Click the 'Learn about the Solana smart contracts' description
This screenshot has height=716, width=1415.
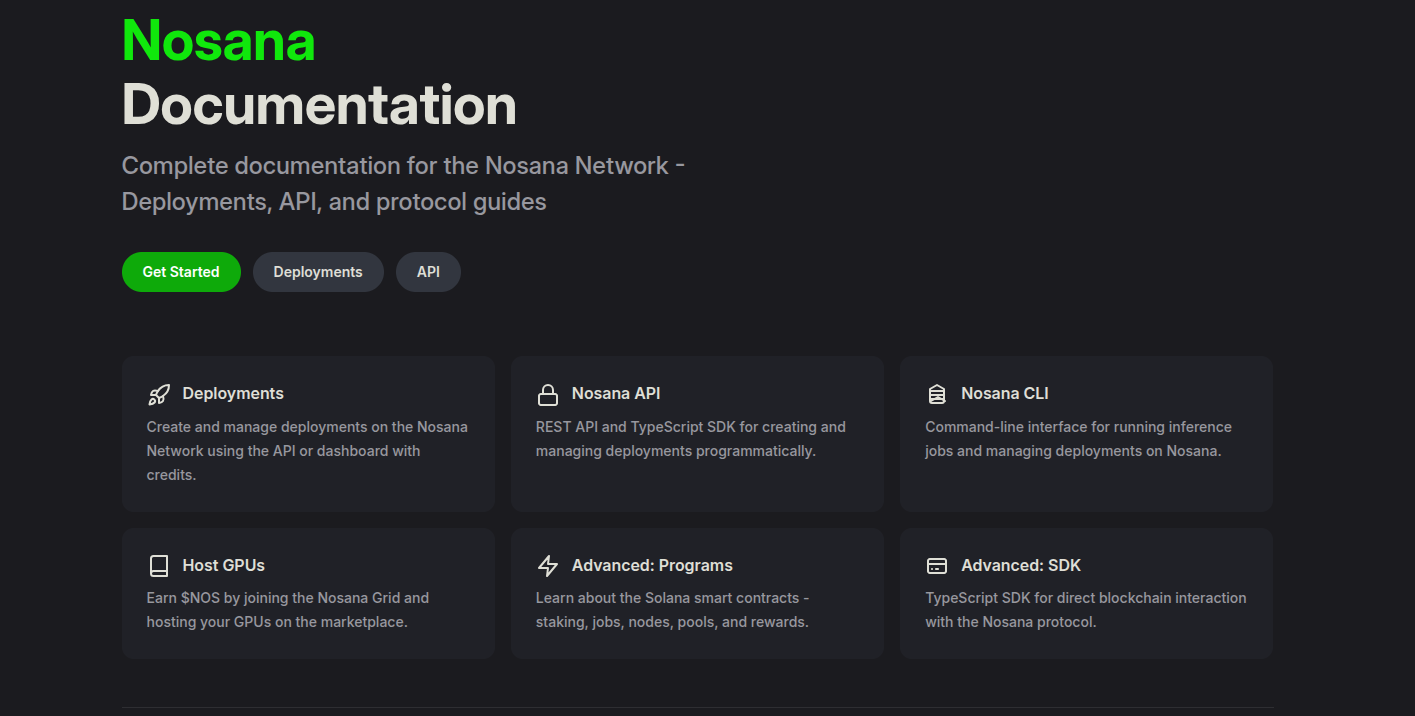tap(672, 610)
